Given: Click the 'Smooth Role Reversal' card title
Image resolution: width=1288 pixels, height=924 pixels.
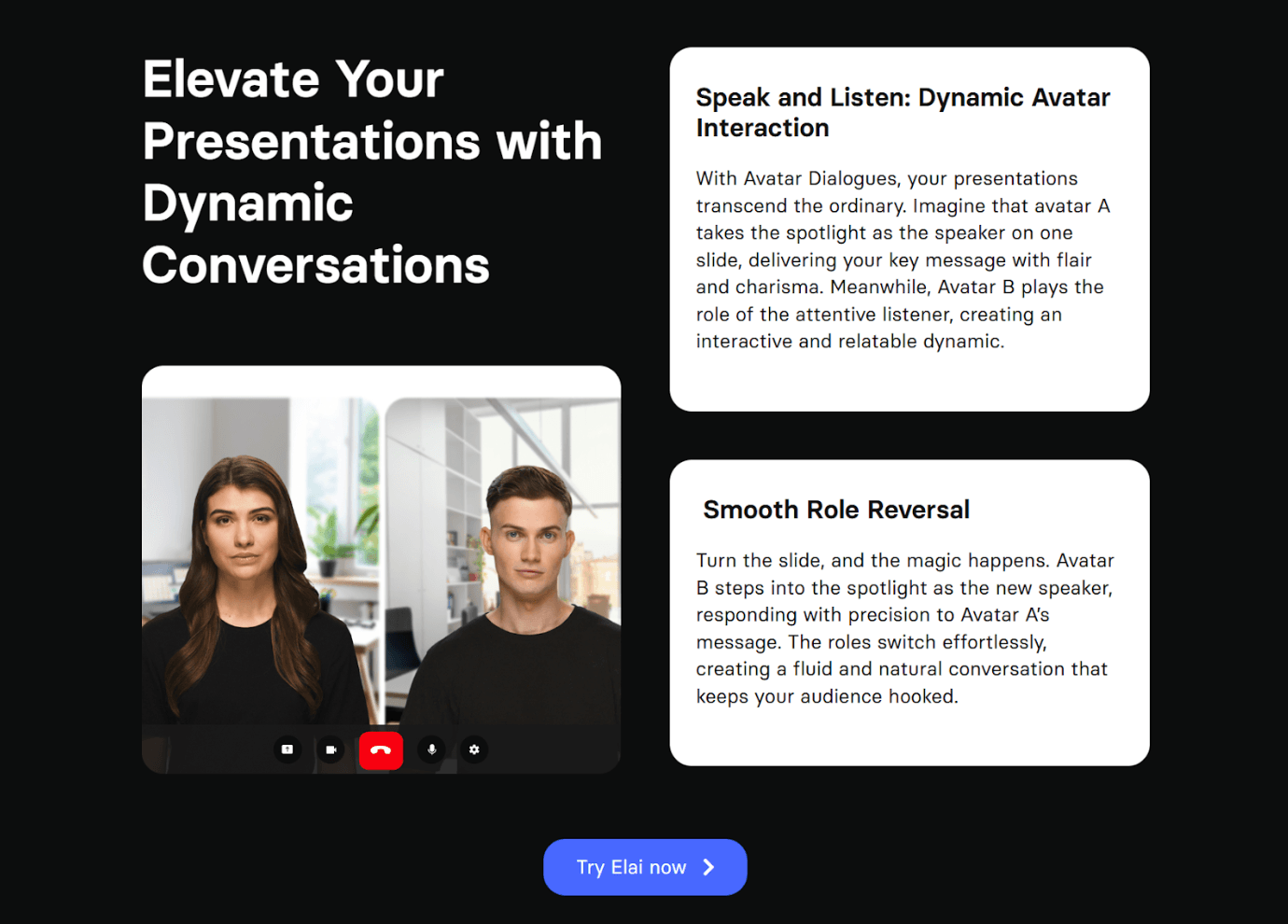Looking at the screenshot, I should tap(836, 510).
